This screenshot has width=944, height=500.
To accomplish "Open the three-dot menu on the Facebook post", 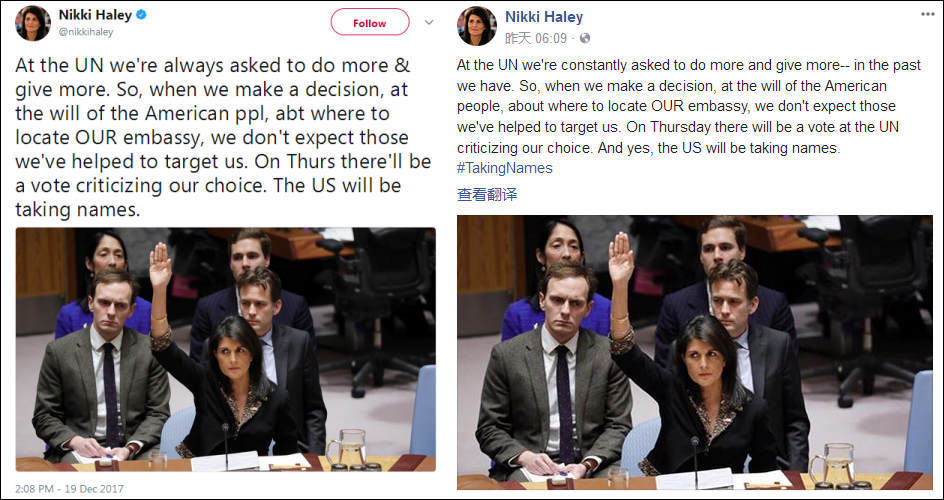I will coord(928,14).
